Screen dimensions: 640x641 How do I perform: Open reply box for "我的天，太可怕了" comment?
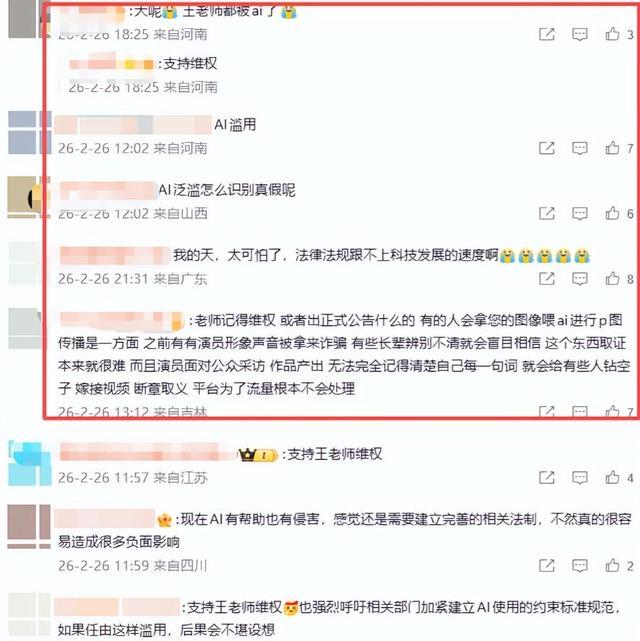(x=580, y=279)
